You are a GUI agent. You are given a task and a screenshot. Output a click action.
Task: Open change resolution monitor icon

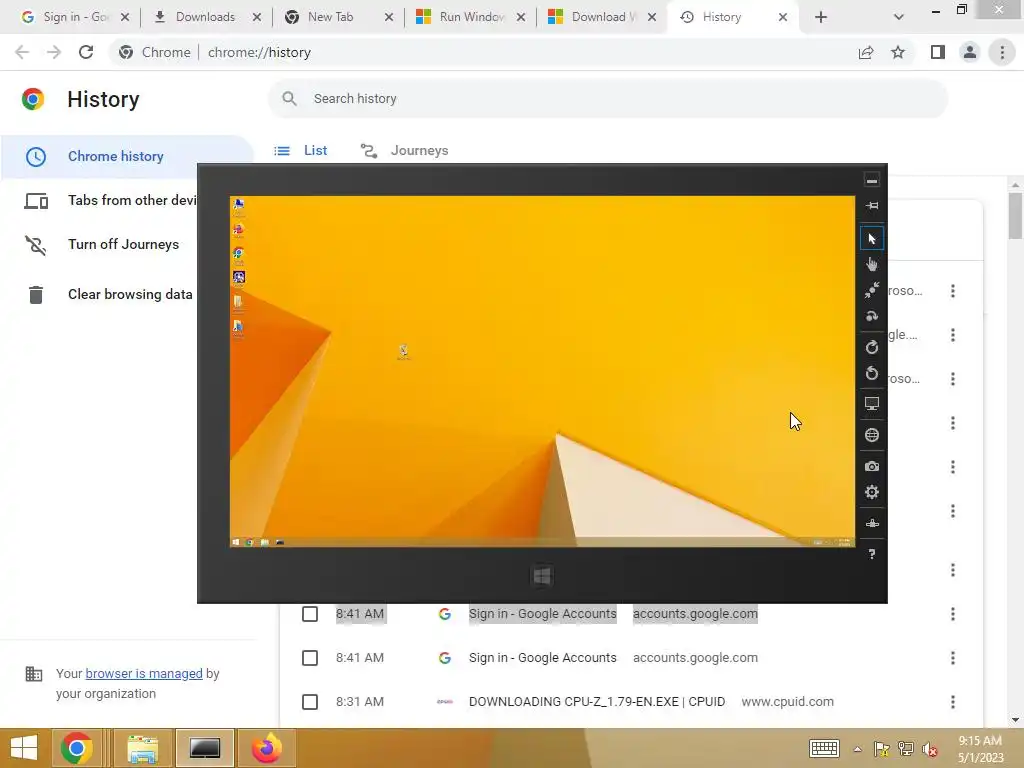pos(872,404)
